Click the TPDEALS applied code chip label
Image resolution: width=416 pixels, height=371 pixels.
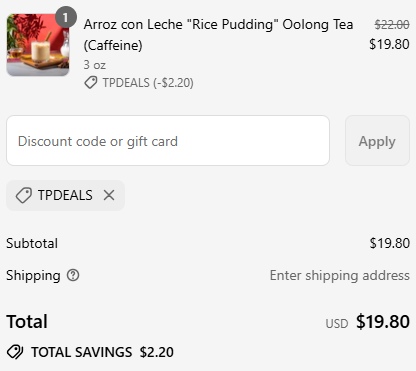pyautogui.click(x=65, y=195)
